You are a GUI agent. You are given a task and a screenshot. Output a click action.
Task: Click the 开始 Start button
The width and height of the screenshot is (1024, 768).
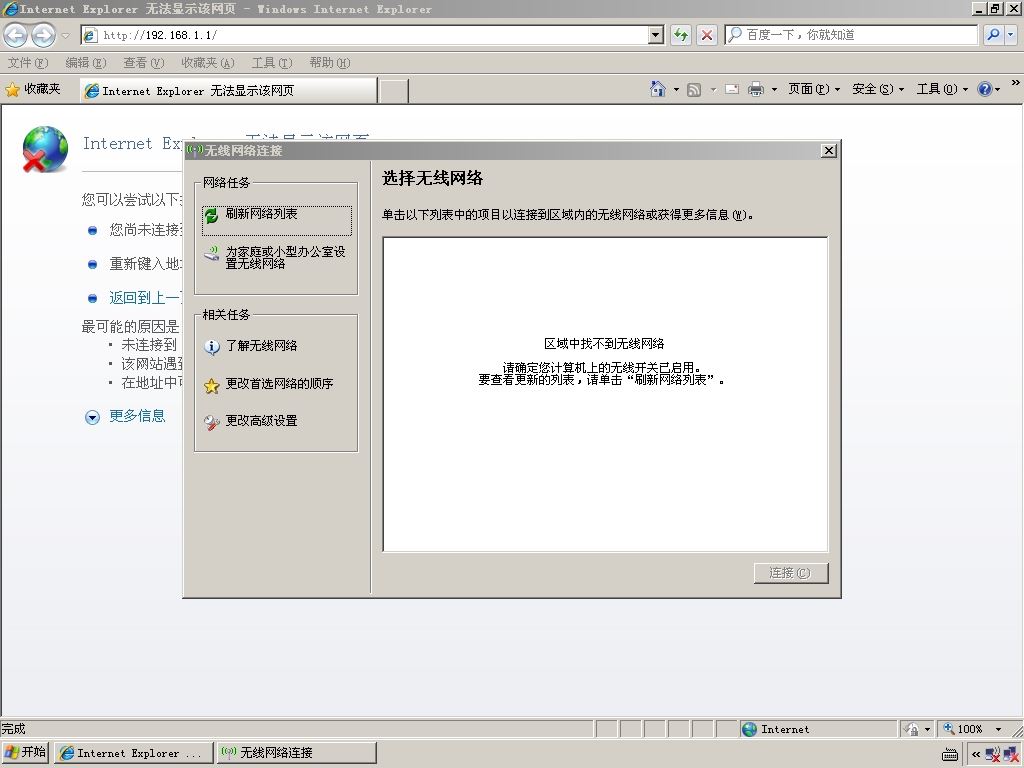25,753
